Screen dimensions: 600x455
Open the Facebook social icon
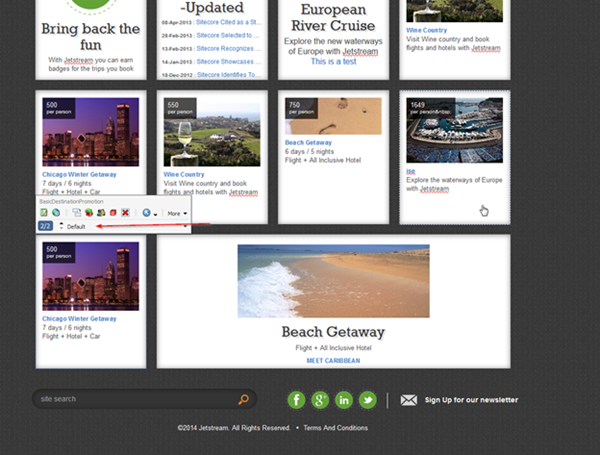pyautogui.click(x=297, y=400)
